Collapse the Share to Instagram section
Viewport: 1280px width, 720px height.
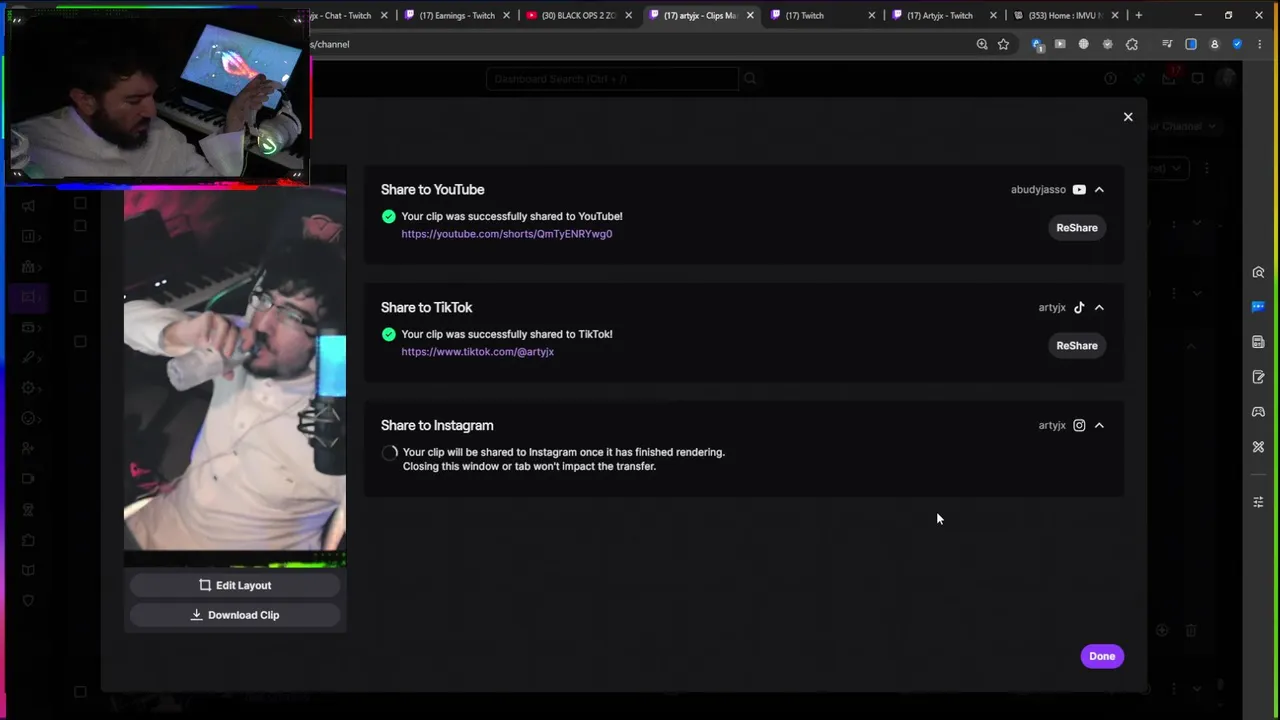click(1099, 426)
